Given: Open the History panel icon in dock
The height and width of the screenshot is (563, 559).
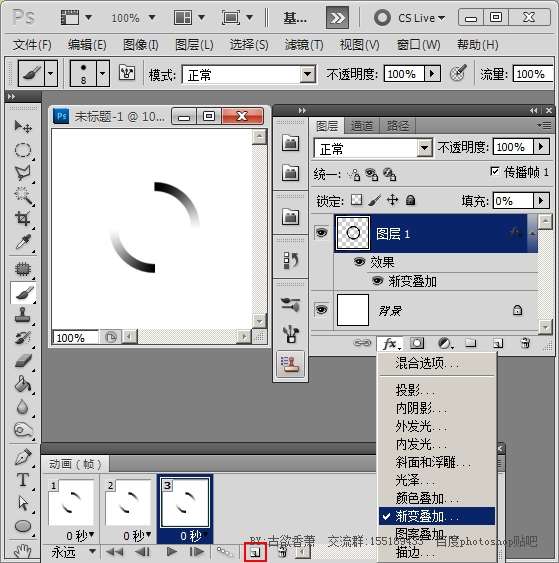Looking at the screenshot, I should (x=290, y=260).
